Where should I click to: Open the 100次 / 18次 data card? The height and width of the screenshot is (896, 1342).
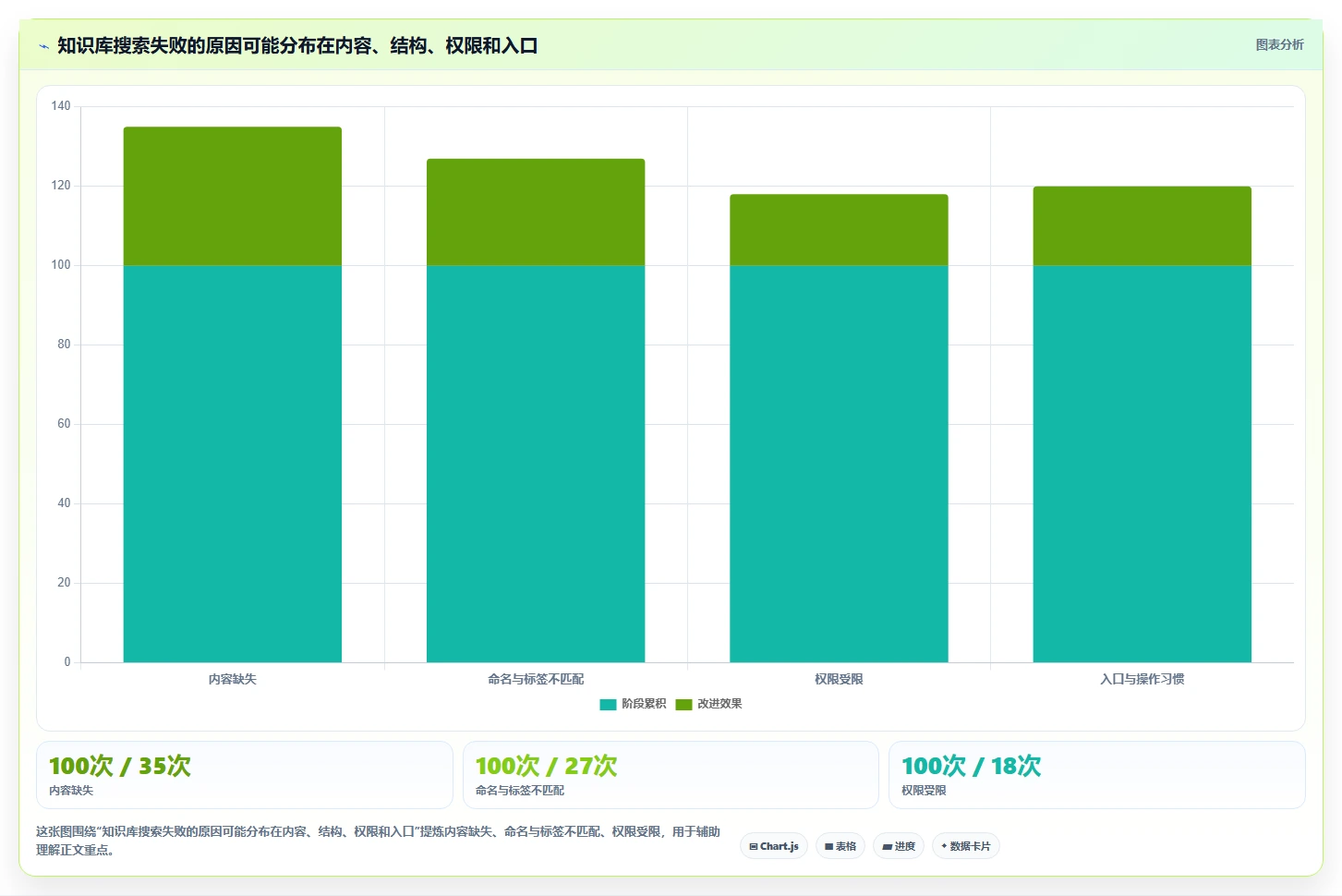[1097, 775]
